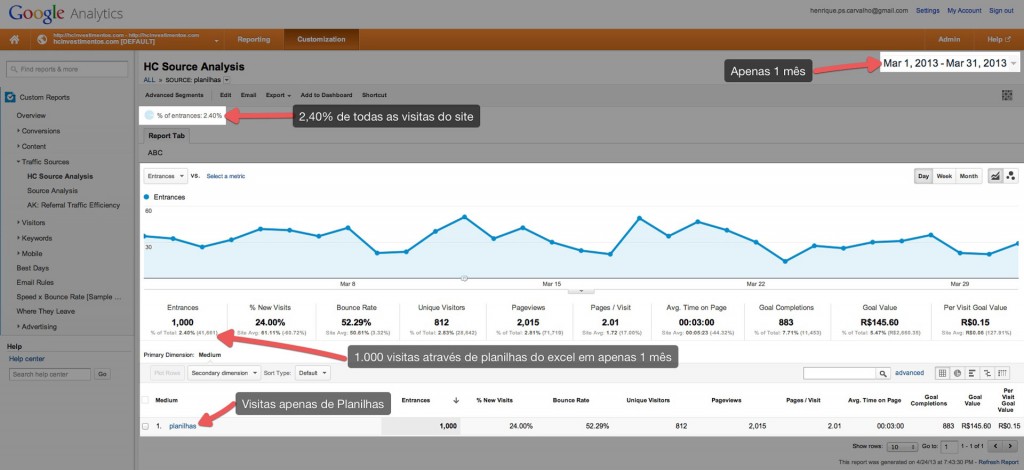This screenshot has width=1024, height=470.
Task: Open the planilhas medium link
Action: coord(182,426)
